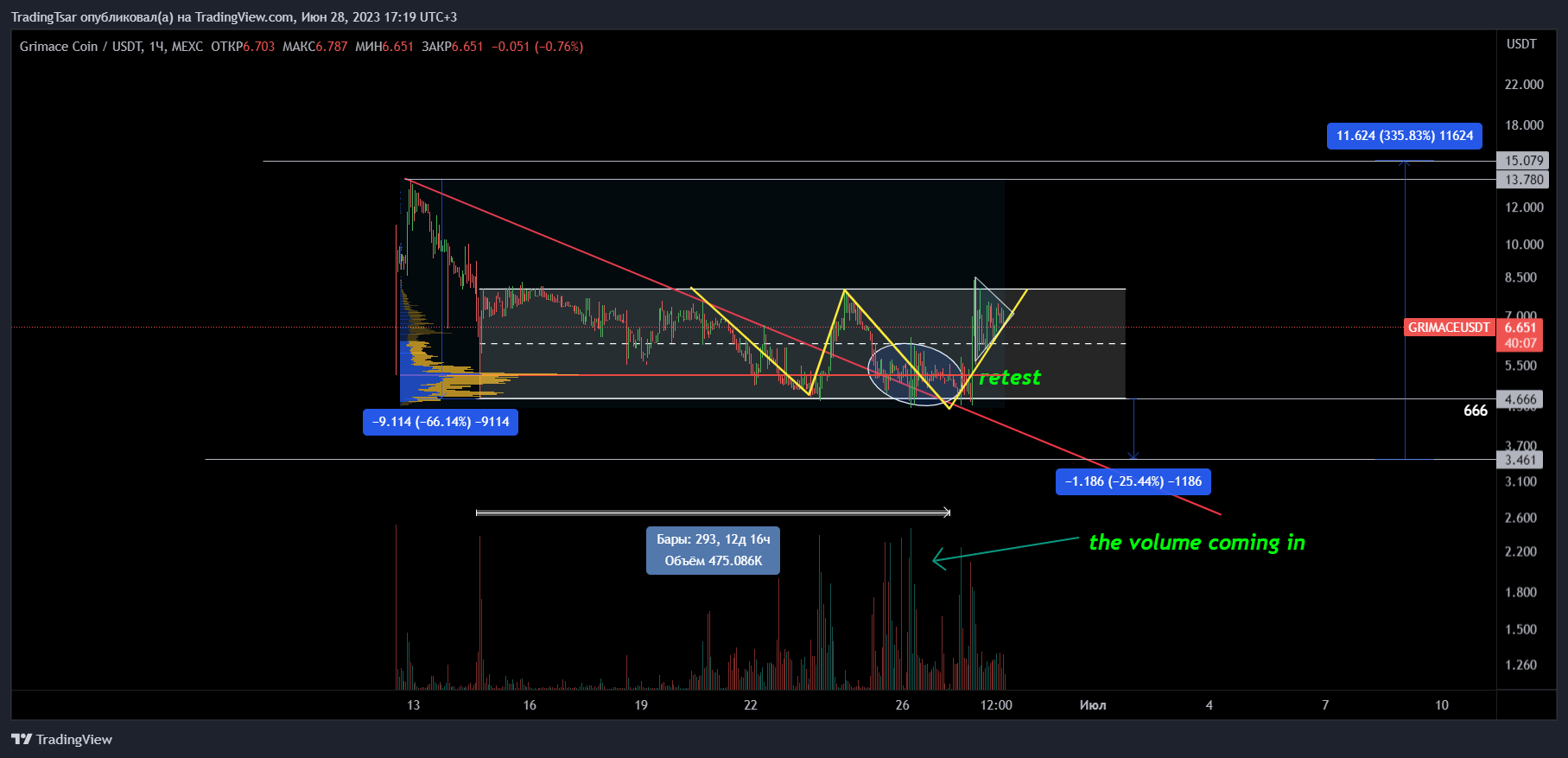Click the 4.666 horizontal line price tag
Image resolution: width=1568 pixels, height=758 pixels.
click(1520, 399)
